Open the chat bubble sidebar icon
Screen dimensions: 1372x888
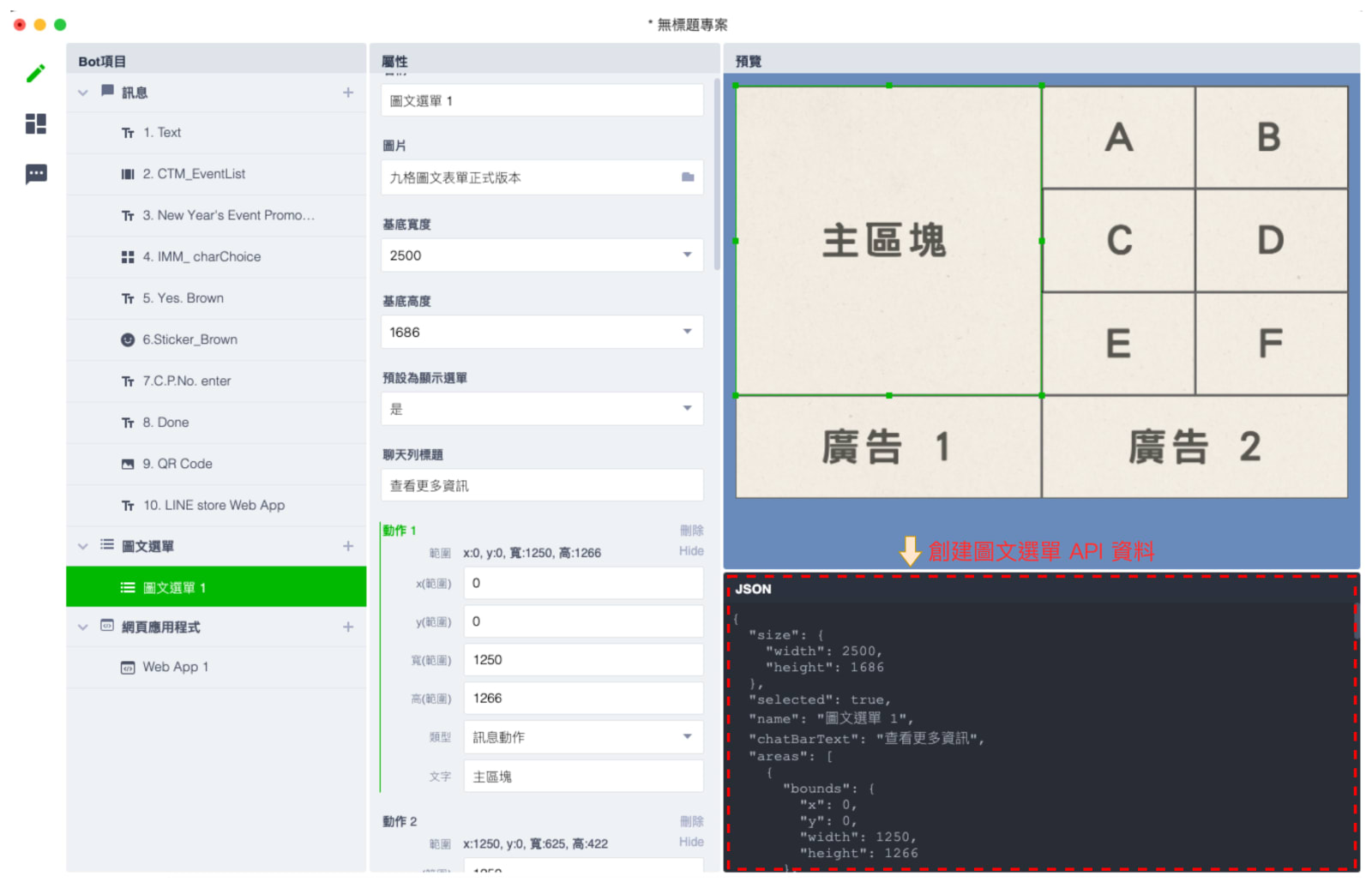pos(35,174)
